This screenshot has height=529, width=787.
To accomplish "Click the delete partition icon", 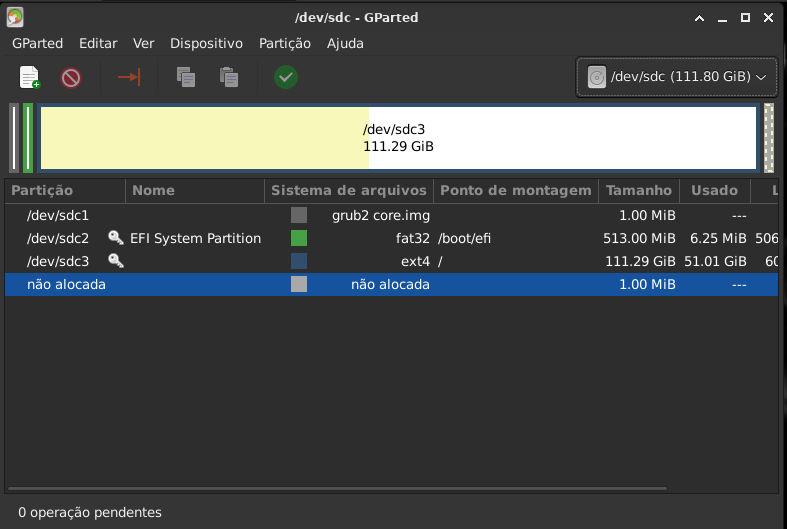I will tap(71, 77).
